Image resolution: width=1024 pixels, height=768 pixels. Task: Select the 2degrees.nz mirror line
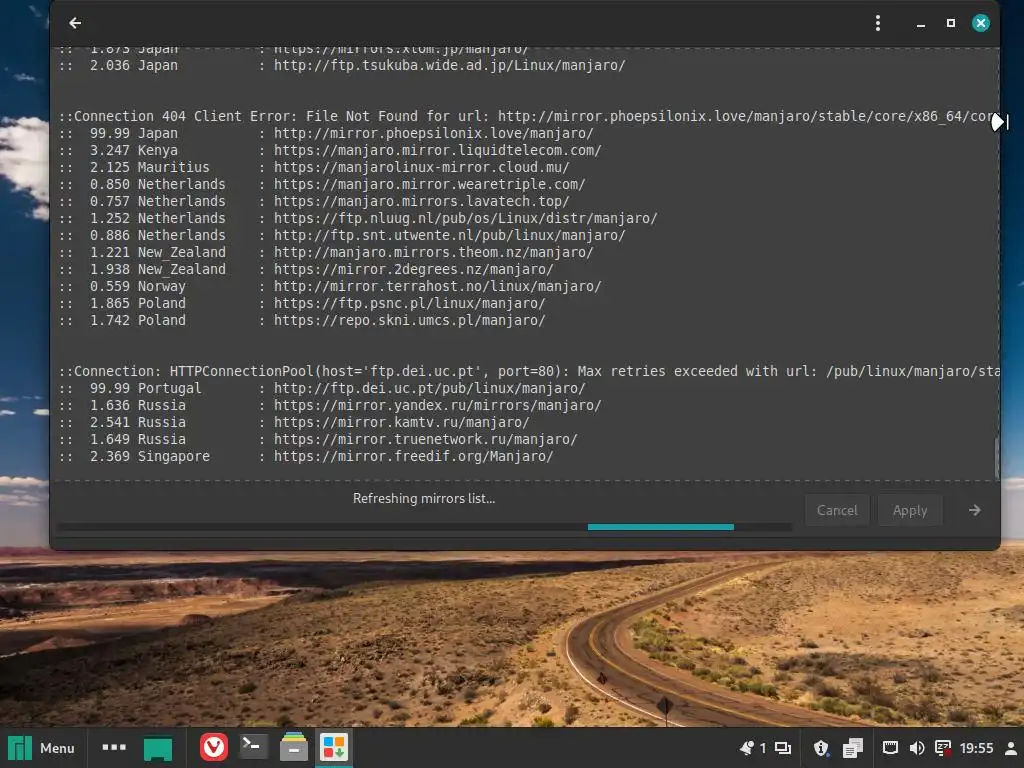pyautogui.click(x=306, y=269)
